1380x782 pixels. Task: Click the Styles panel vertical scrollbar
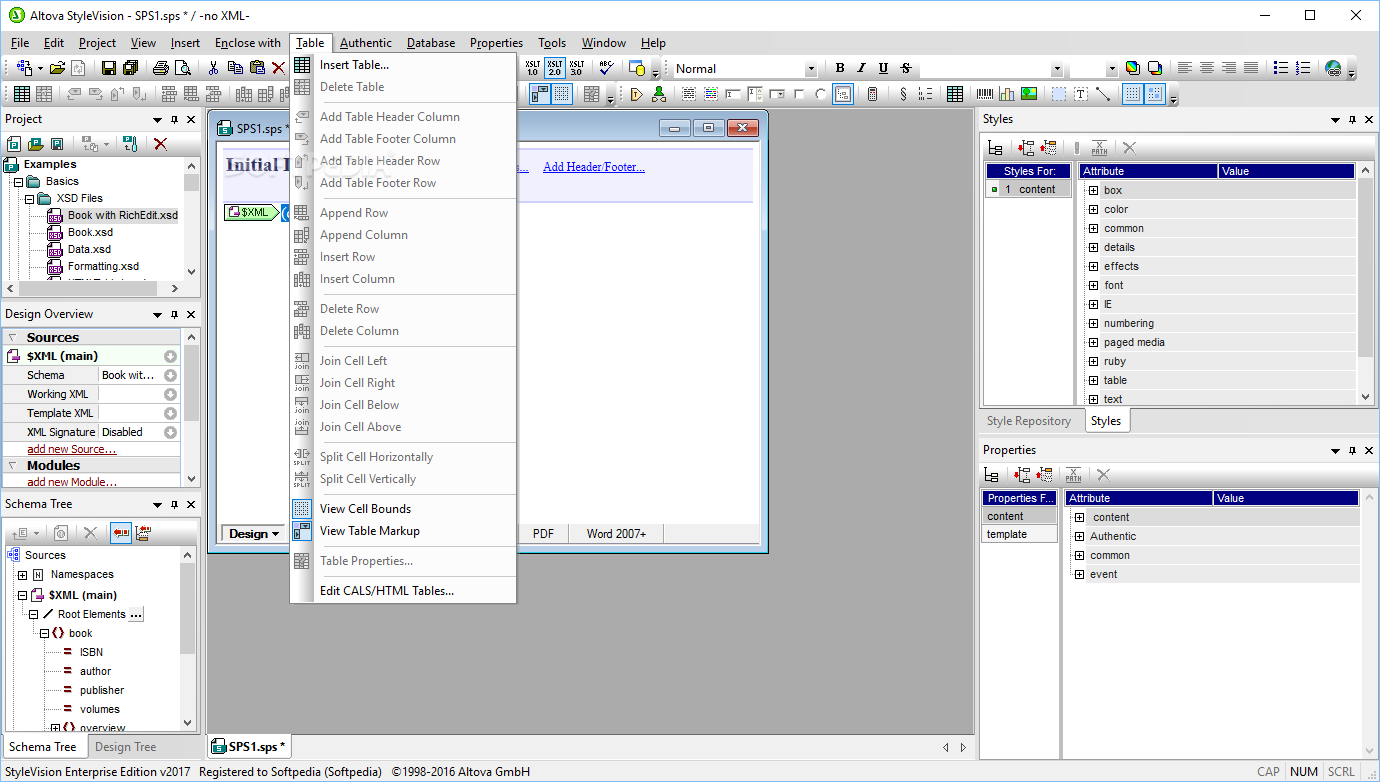[1366, 284]
